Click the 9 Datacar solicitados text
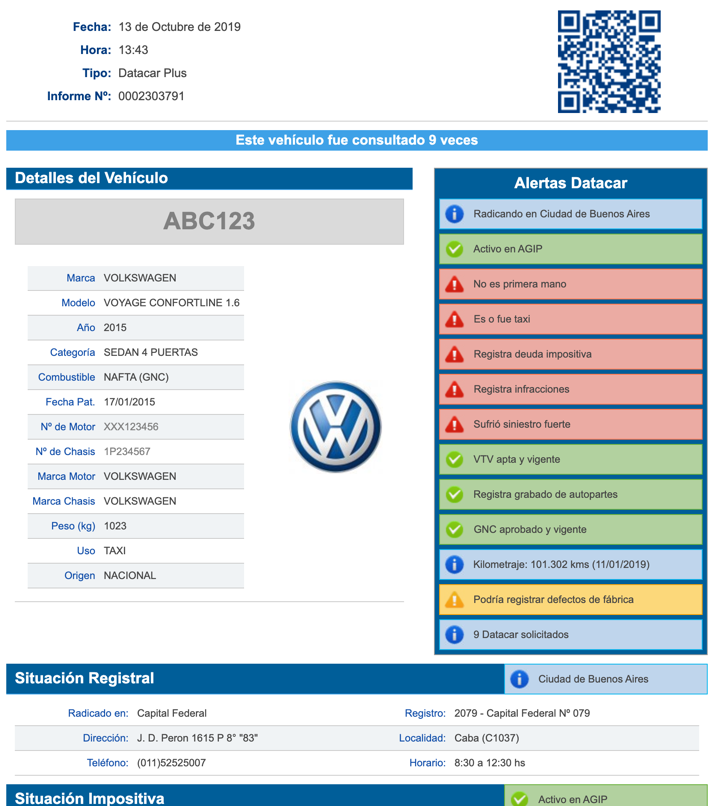 [521, 635]
